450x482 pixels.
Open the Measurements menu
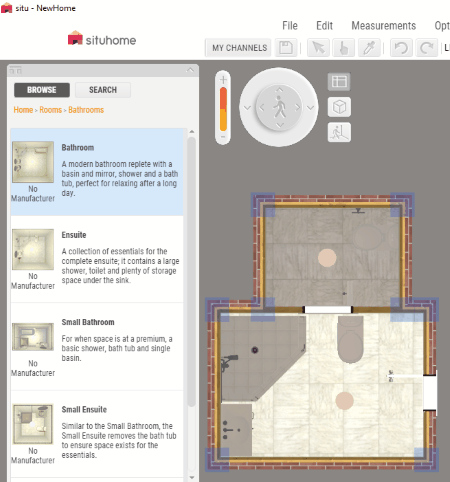tap(384, 26)
